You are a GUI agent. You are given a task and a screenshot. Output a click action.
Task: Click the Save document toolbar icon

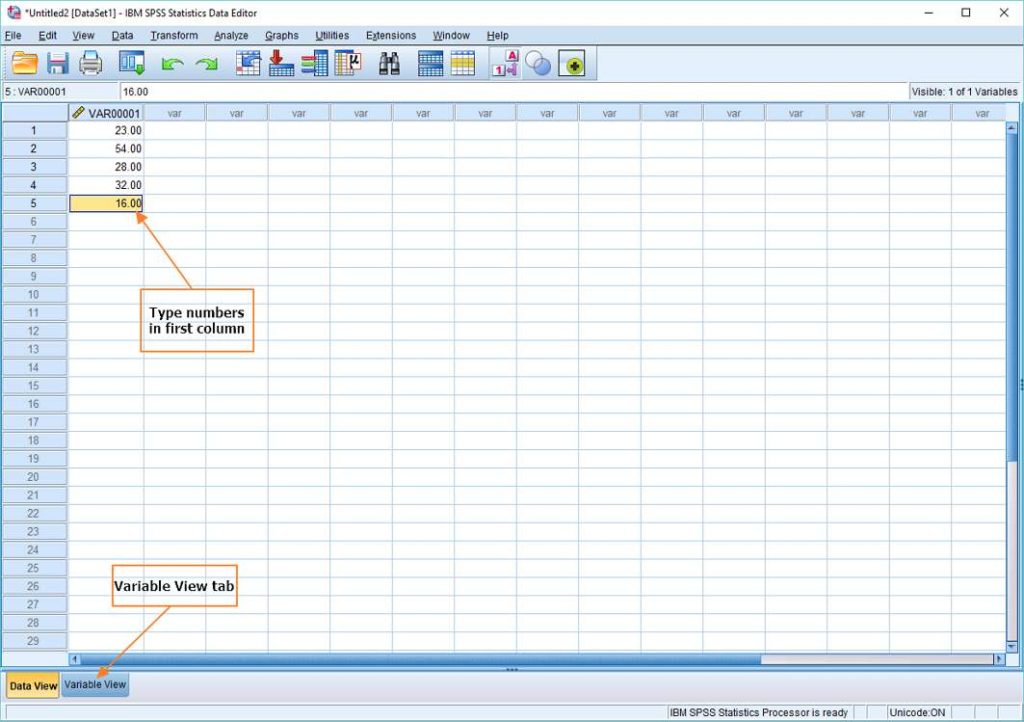tap(57, 62)
